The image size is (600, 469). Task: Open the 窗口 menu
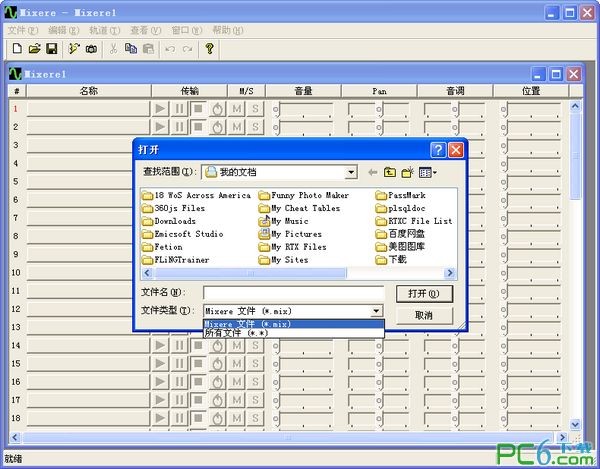186,30
